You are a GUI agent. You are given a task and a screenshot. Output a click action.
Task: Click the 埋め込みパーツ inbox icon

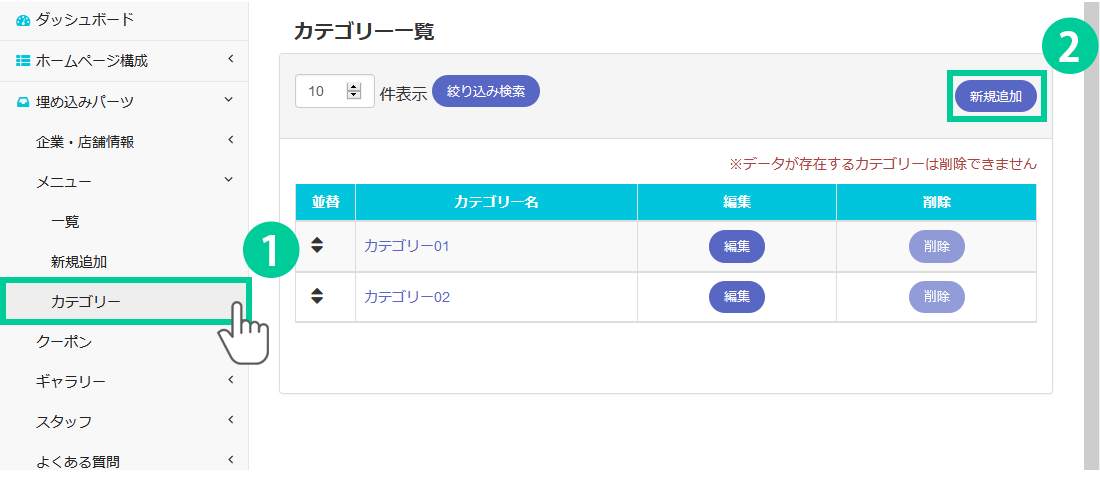coord(23,101)
